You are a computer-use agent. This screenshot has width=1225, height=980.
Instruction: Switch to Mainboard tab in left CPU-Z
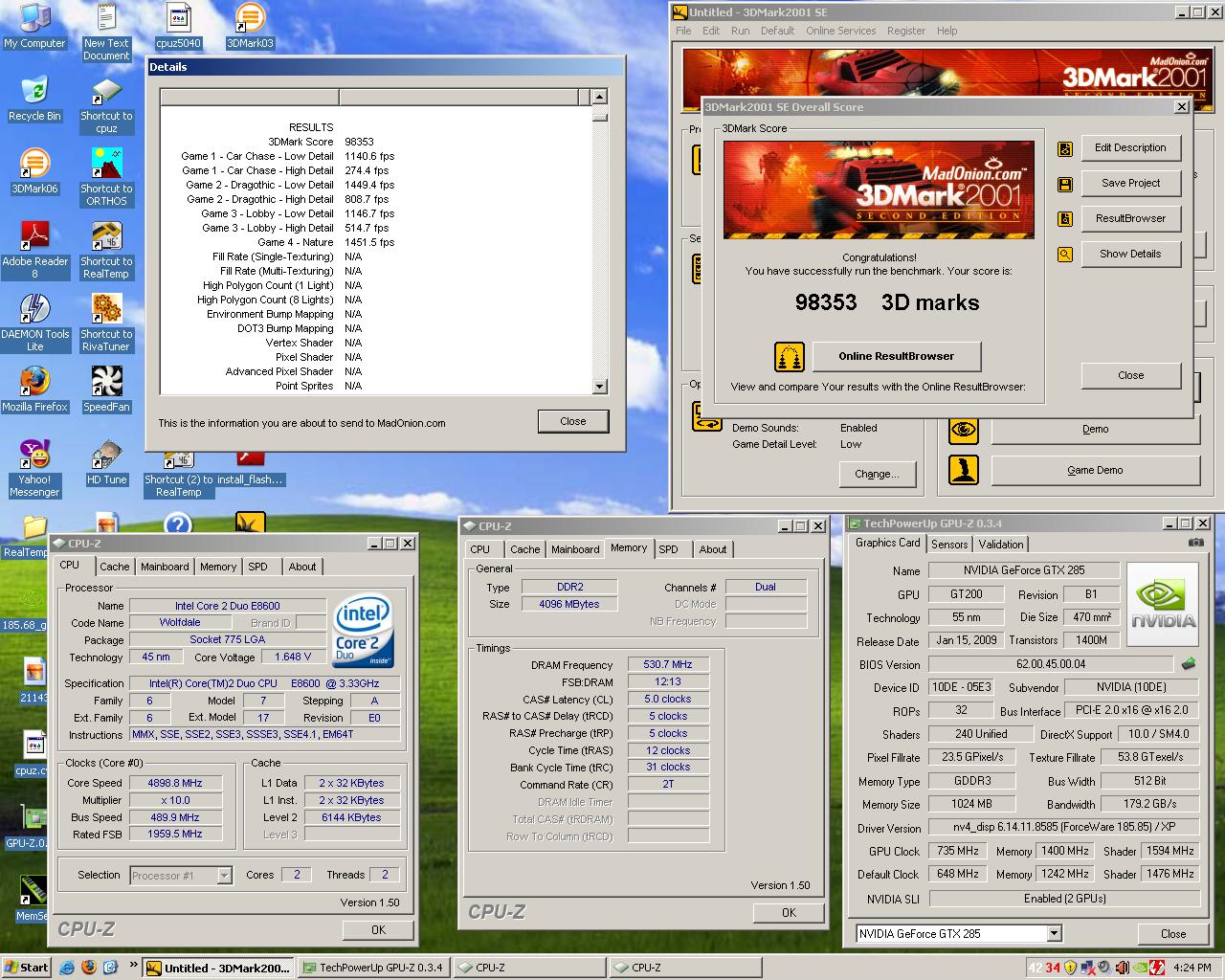tap(165, 567)
